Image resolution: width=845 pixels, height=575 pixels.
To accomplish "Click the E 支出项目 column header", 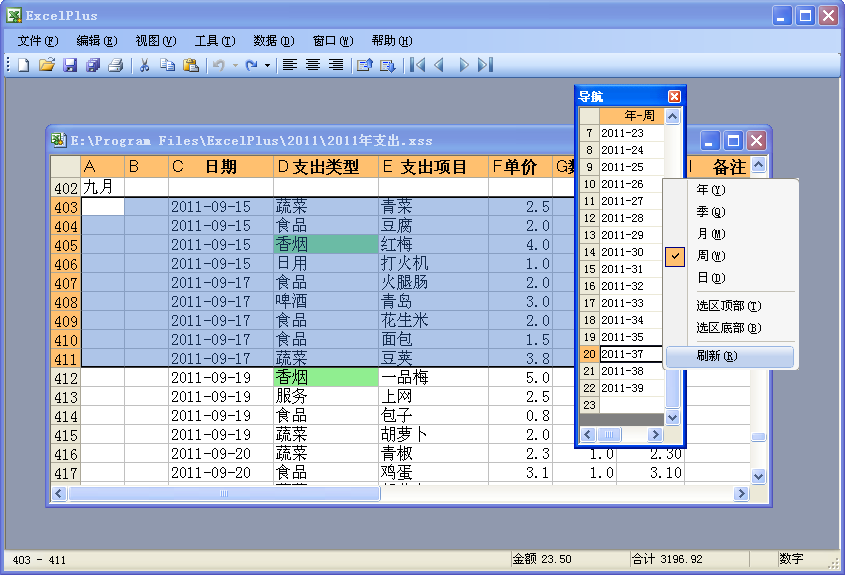I will 433,167.
